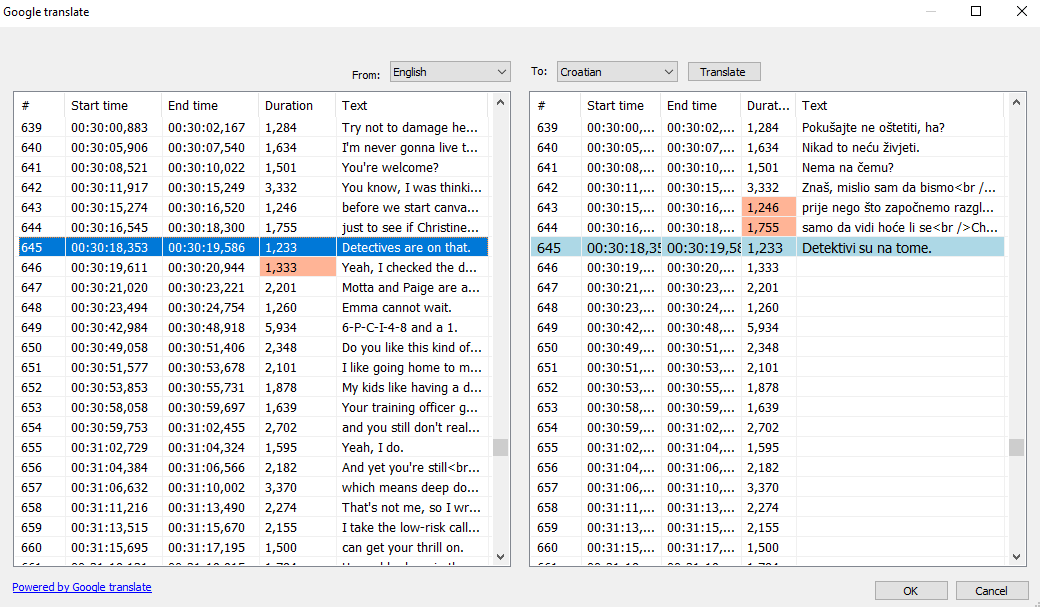Select subtitle line 639 in left list
This screenshot has height=607, width=1040.
200,126
